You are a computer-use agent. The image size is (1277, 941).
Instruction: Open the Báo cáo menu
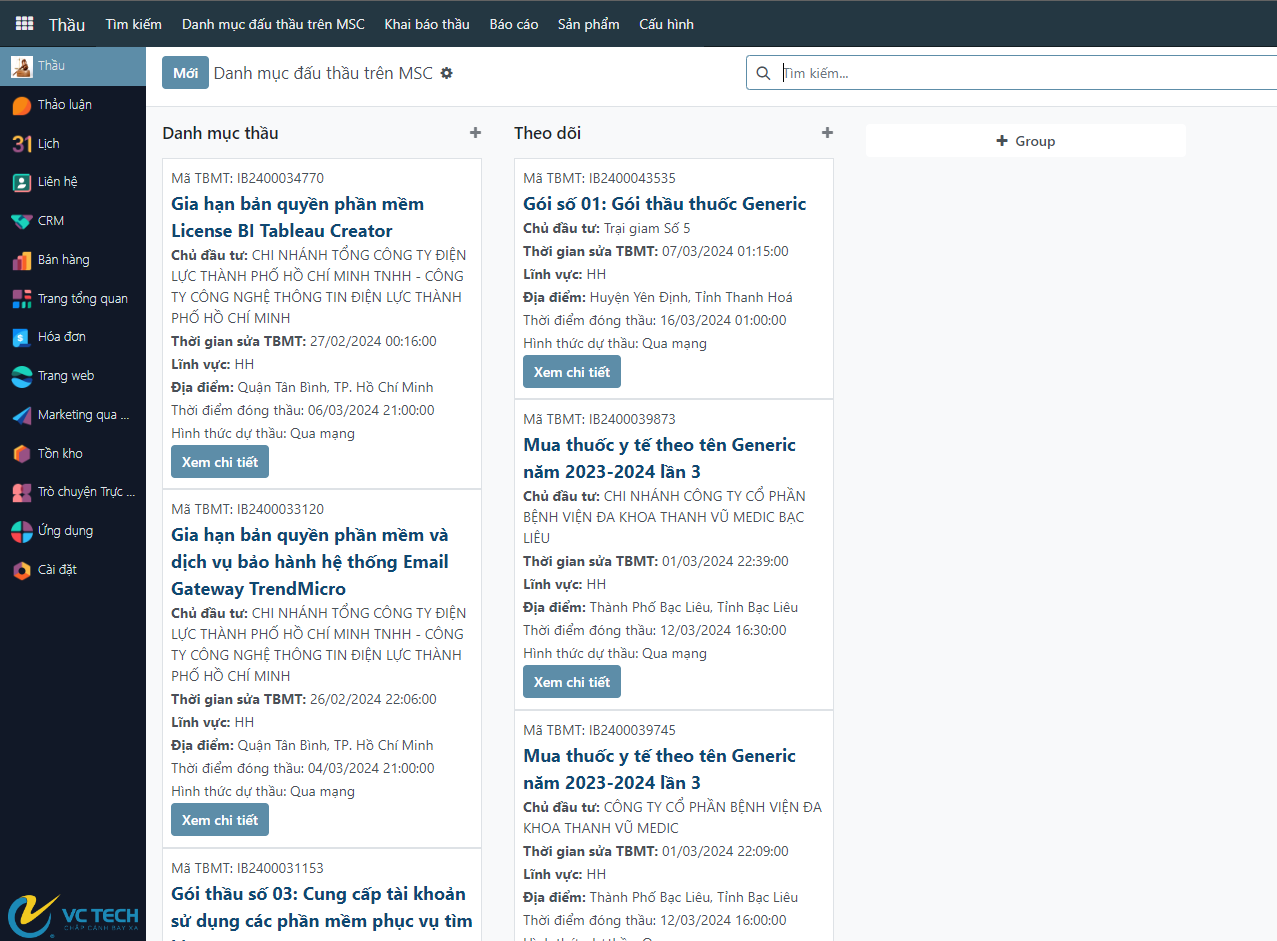pos(513,24)
